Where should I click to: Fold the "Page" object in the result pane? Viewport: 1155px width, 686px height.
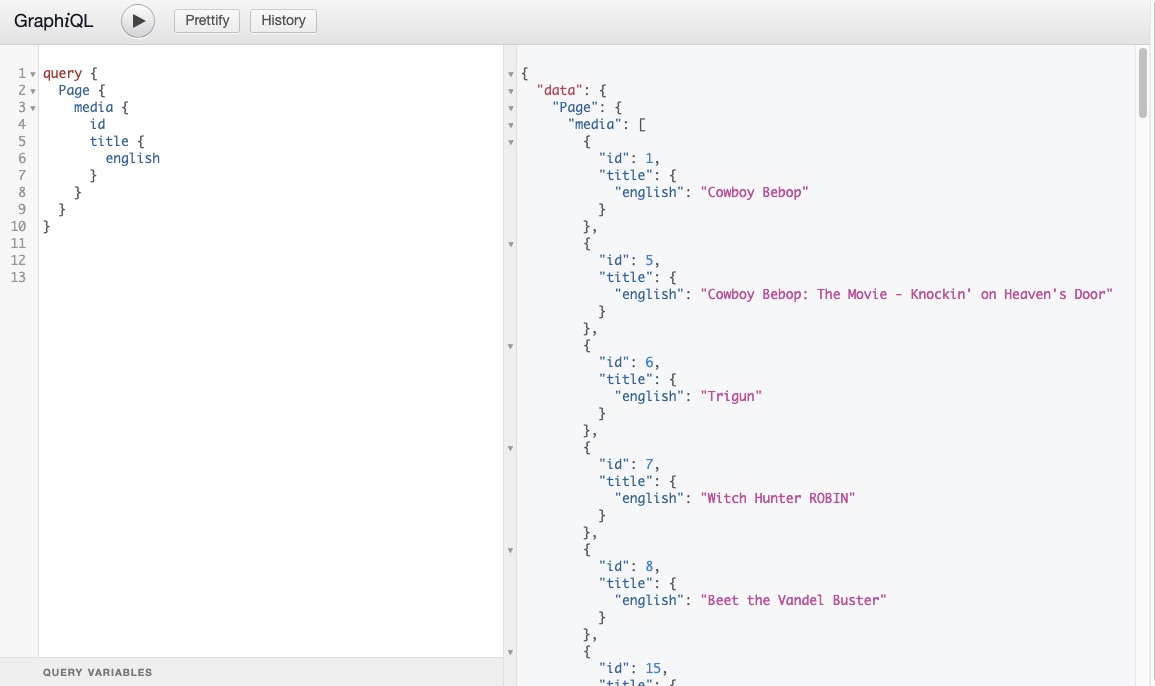coord(510,108)
